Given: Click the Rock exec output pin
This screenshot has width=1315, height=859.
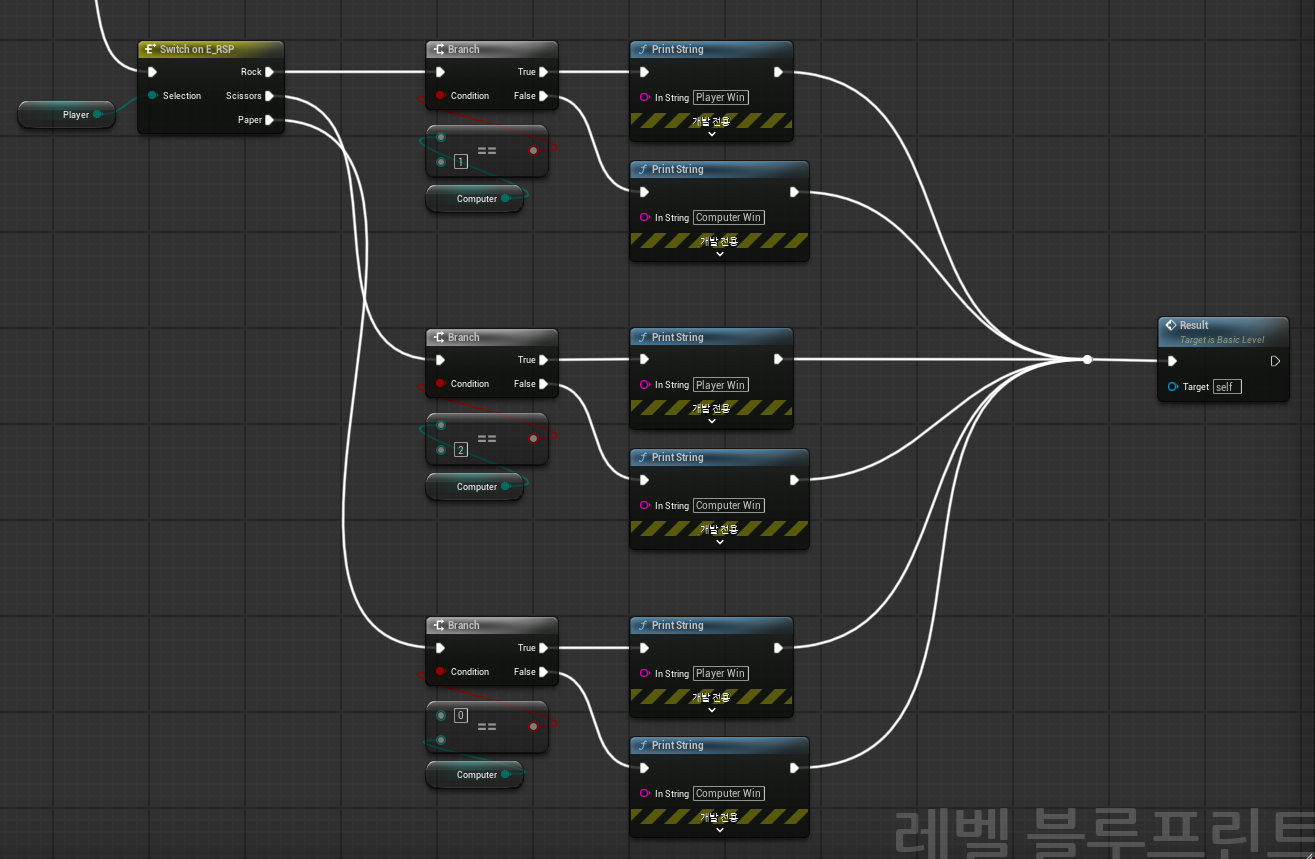Looking at the screenshot, I should tap(270, 72).
